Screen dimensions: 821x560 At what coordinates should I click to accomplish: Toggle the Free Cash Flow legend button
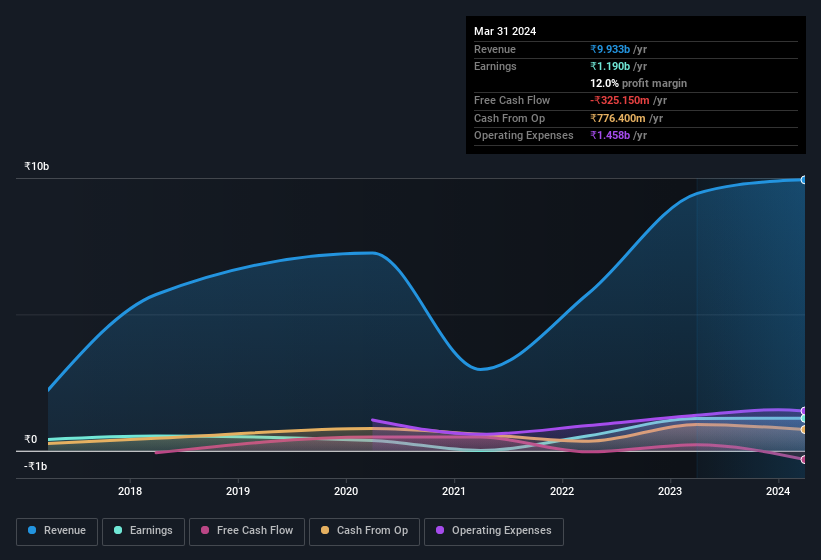tap(247, 532)
